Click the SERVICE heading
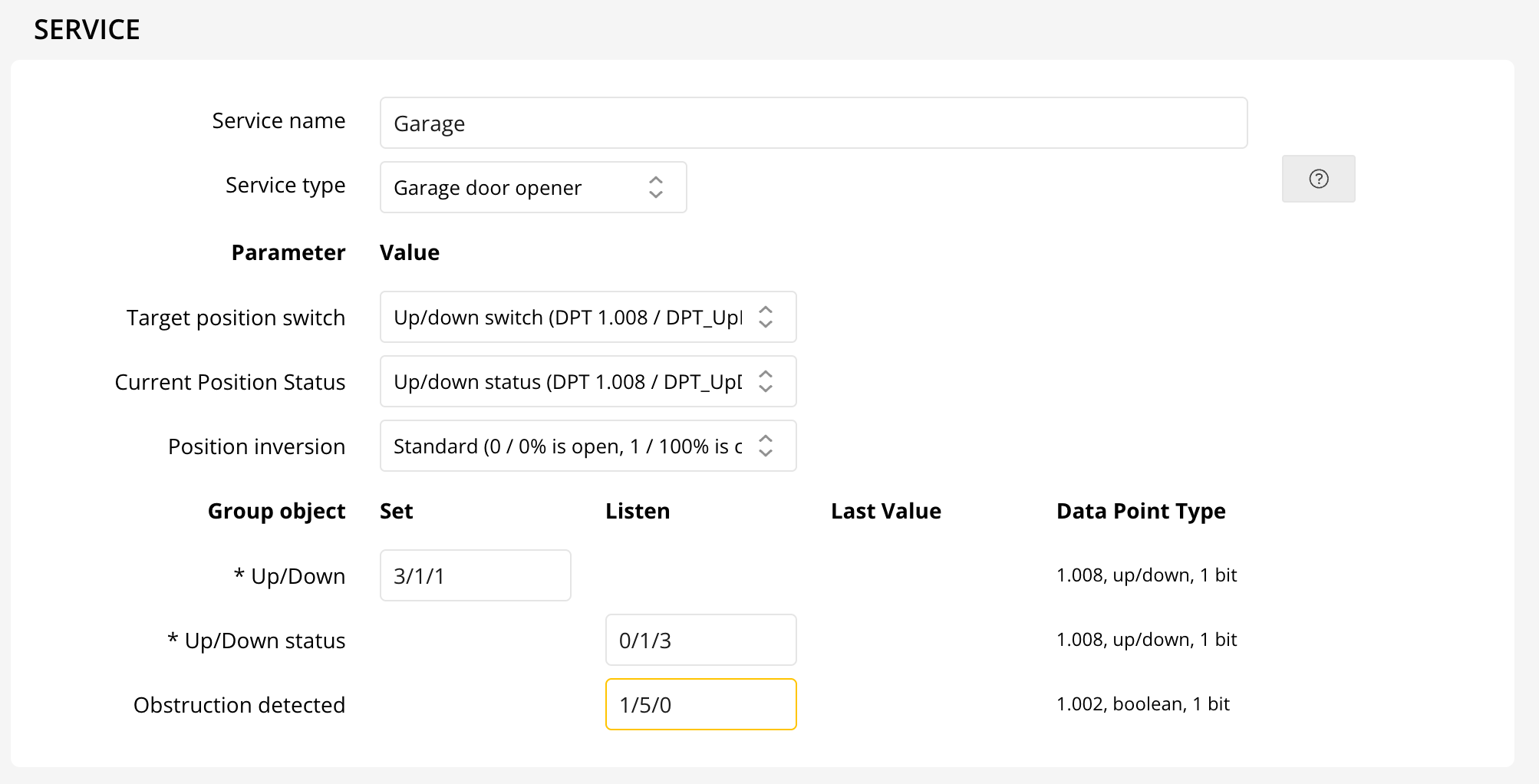 pos(87,28)
